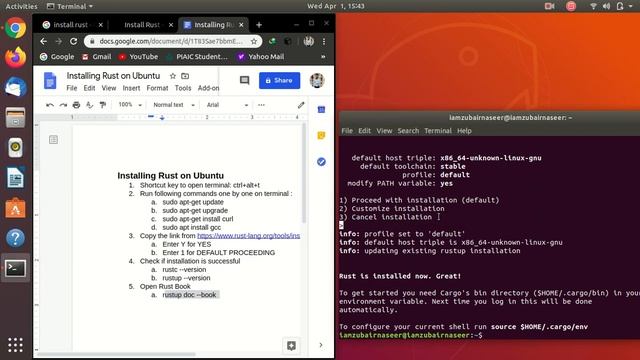This screenshot has height=360, width=640.
Task: Open the Calendar side panel icon
Action: click(321, 109)
